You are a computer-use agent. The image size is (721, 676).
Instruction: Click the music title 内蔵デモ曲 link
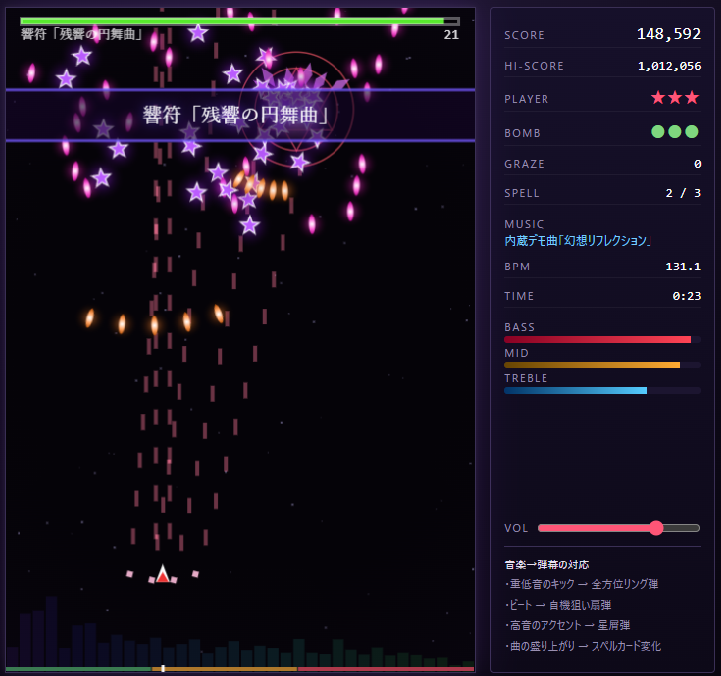[577, 241]
